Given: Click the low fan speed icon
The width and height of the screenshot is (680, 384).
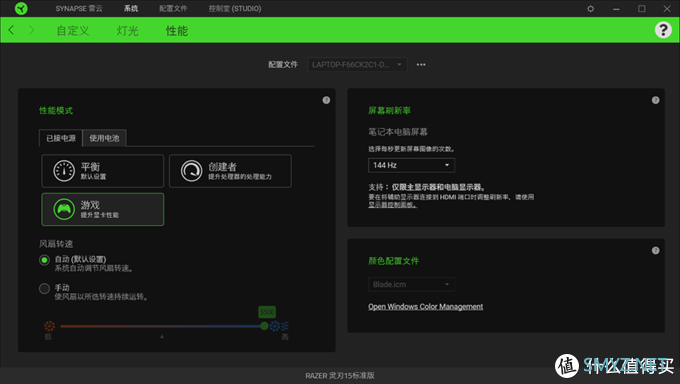Looking at the screenshot, I should pos(49,326).
